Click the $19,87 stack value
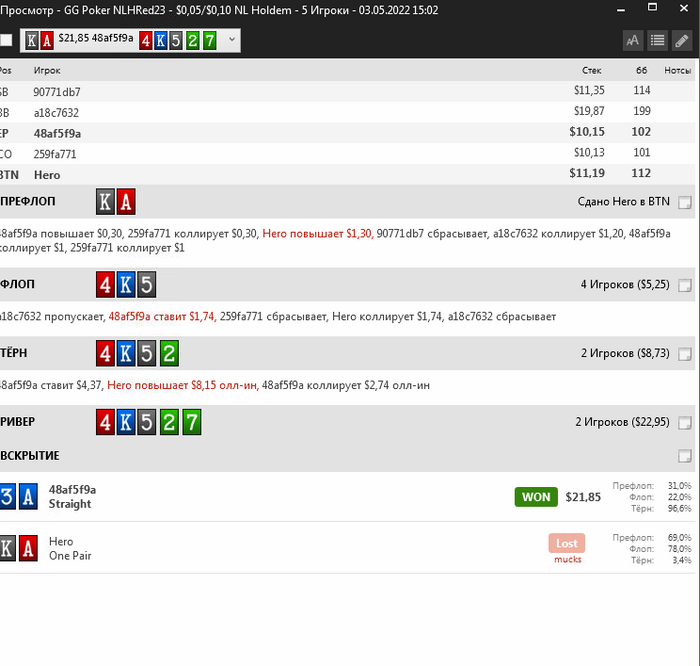 point(589,111)
